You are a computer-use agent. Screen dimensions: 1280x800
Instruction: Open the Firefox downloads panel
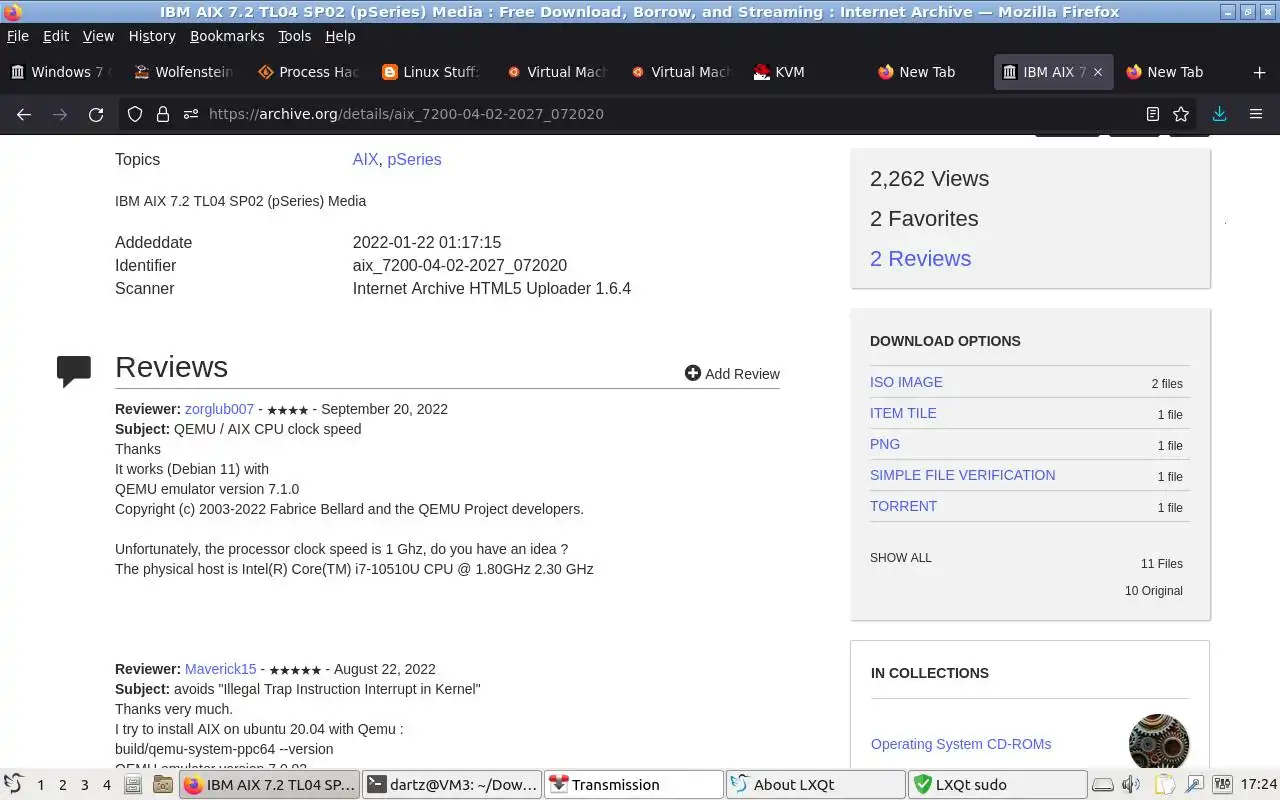click(x=1219, y=114)
